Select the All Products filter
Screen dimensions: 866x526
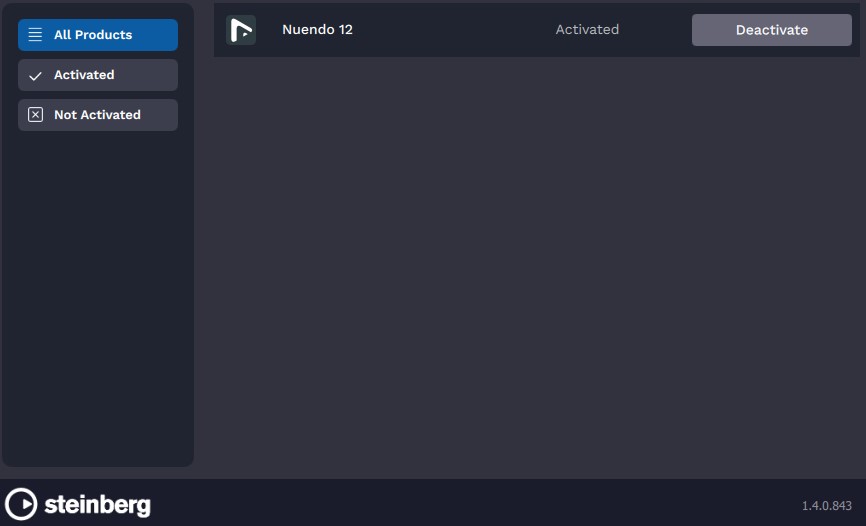(98, 35)
